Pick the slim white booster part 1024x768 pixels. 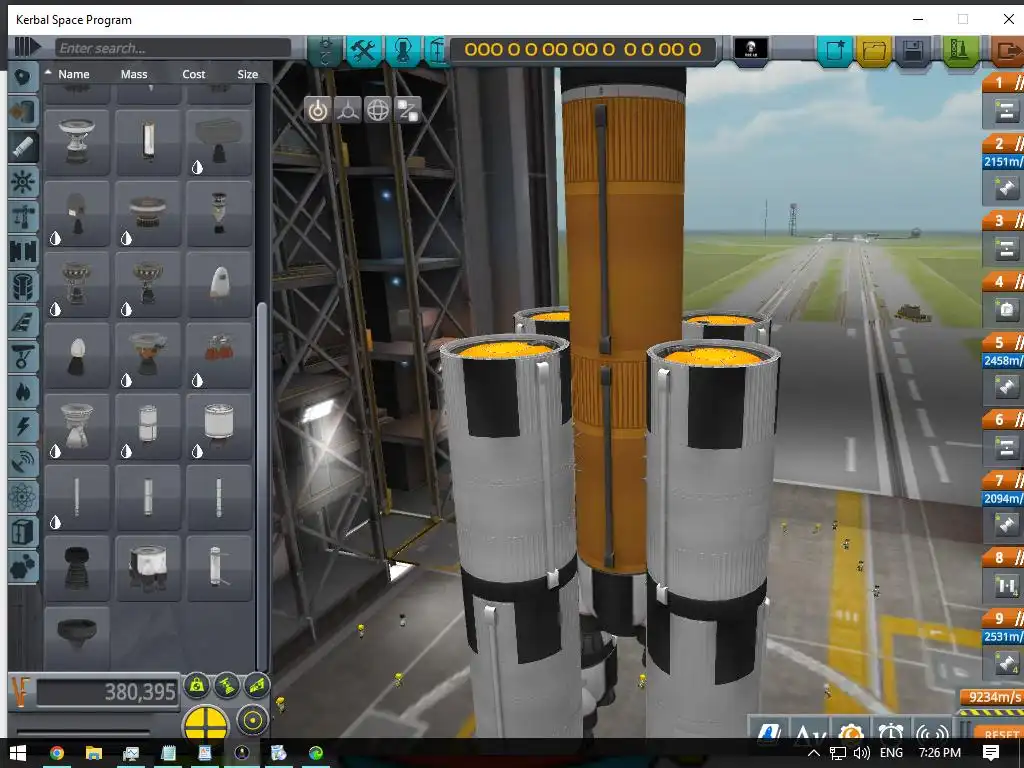coord(148,142)
